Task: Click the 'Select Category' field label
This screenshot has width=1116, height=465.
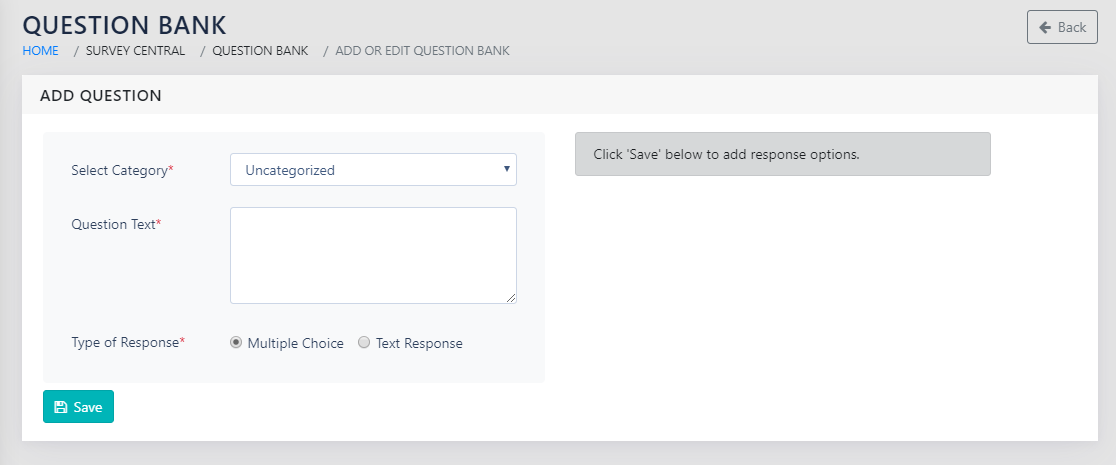Action: click(x=119, y=170)
